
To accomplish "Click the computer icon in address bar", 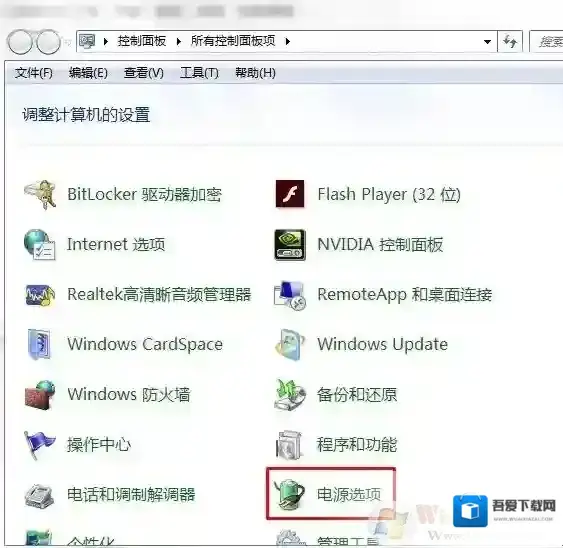I will coord(87,41).
